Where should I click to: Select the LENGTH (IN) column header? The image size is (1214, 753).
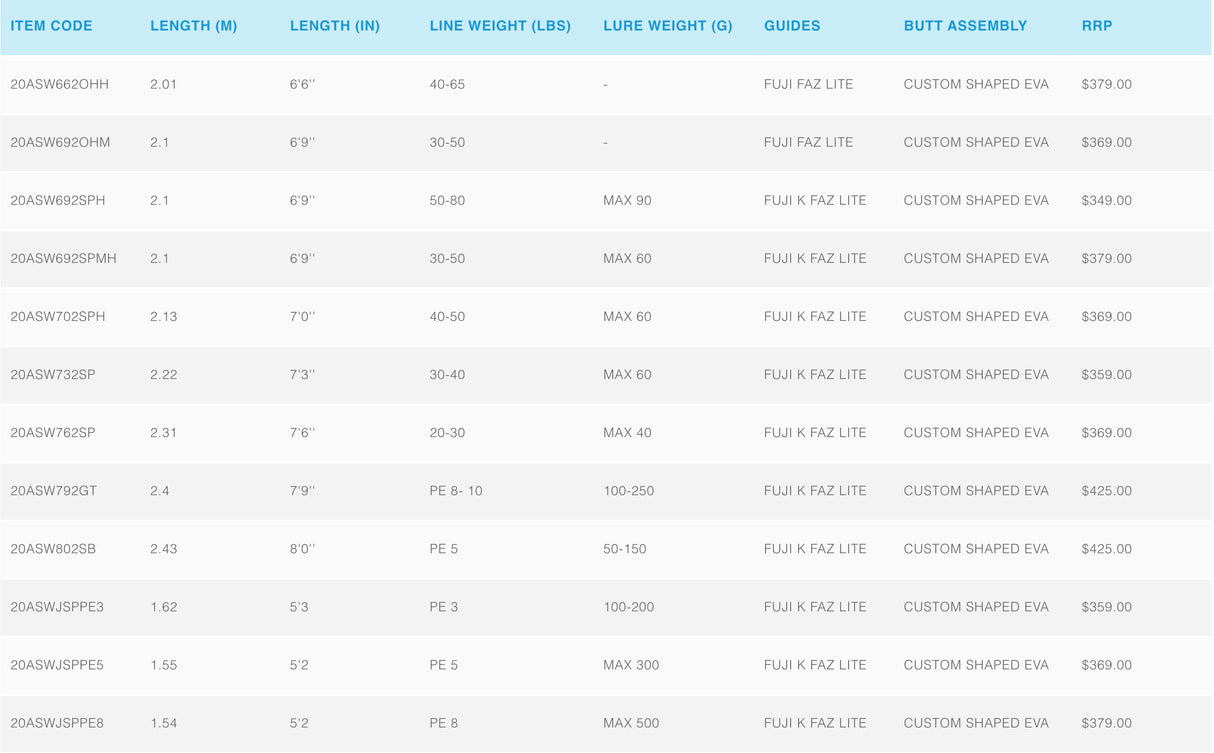click(334, 26)
